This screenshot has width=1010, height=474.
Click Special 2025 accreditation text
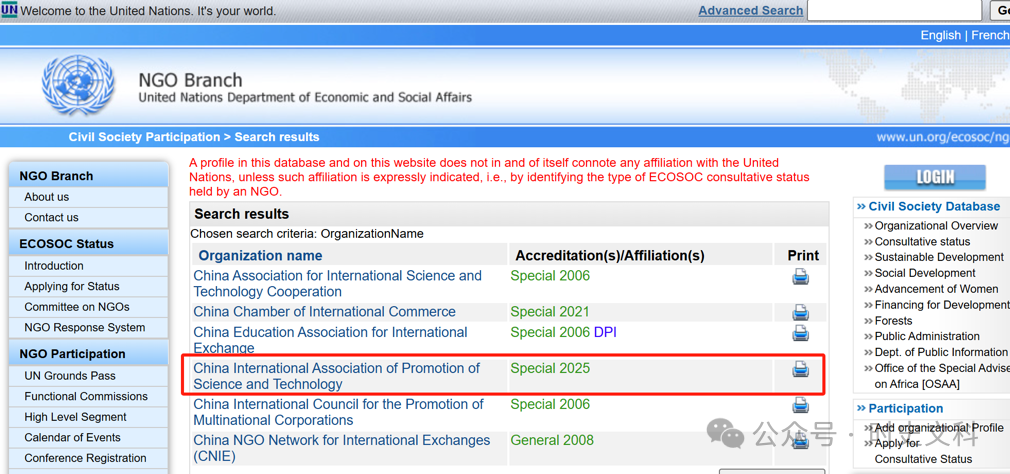[550, 368]
